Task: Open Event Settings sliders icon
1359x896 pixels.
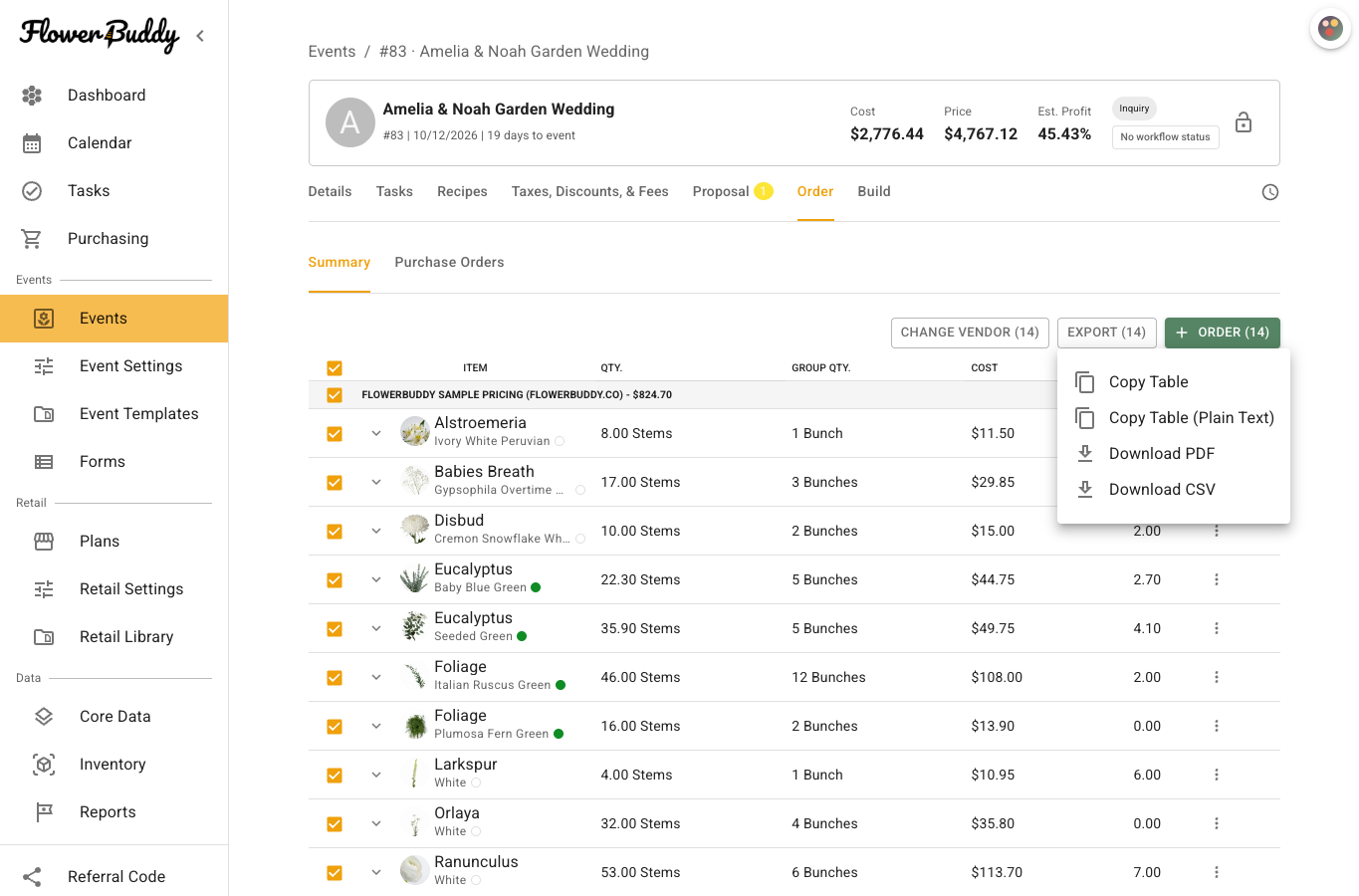Action: (x=44, y=366)
